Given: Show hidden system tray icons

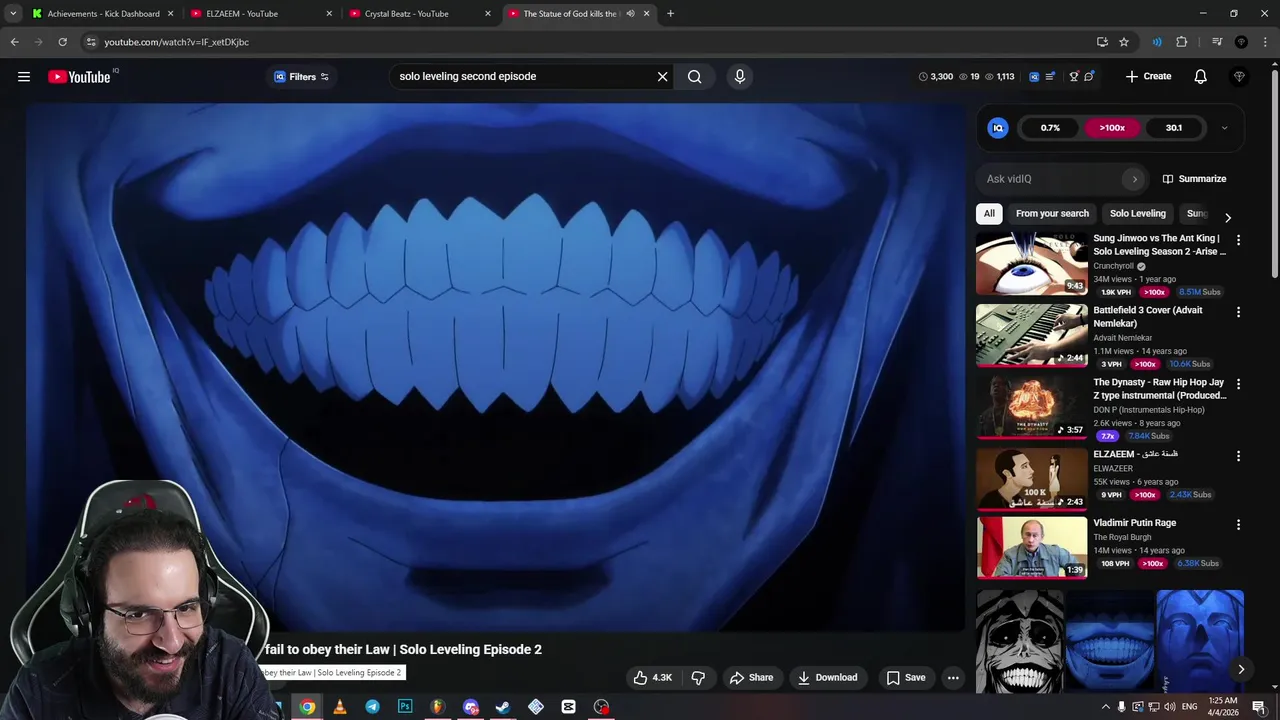Looking at the screenshot, I should [1105, 707].
